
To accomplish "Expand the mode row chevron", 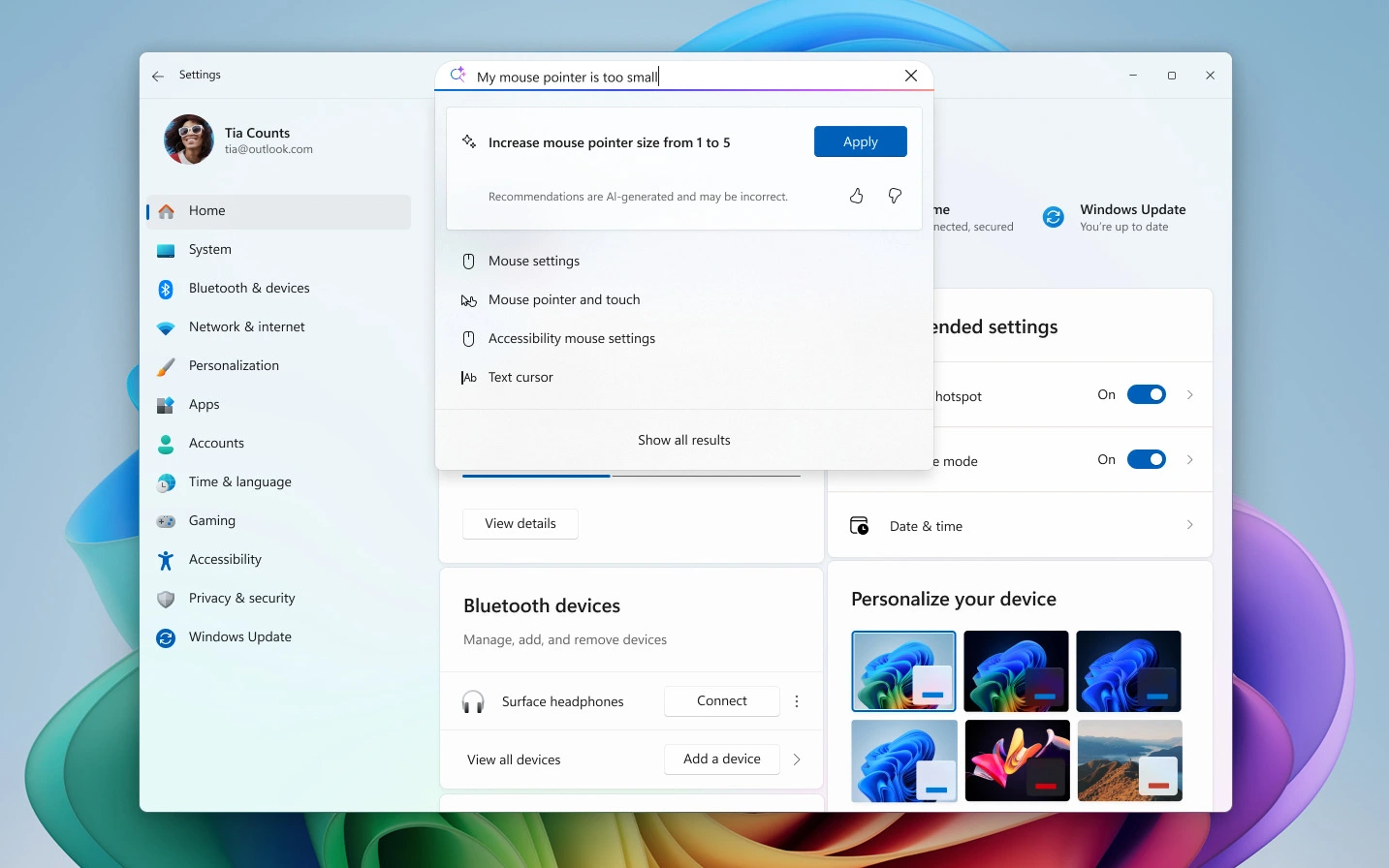I will 1190,459.
